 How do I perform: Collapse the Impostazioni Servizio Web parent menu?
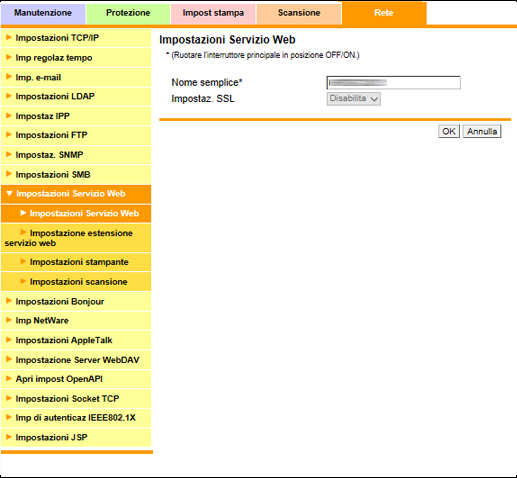(76, 194)
